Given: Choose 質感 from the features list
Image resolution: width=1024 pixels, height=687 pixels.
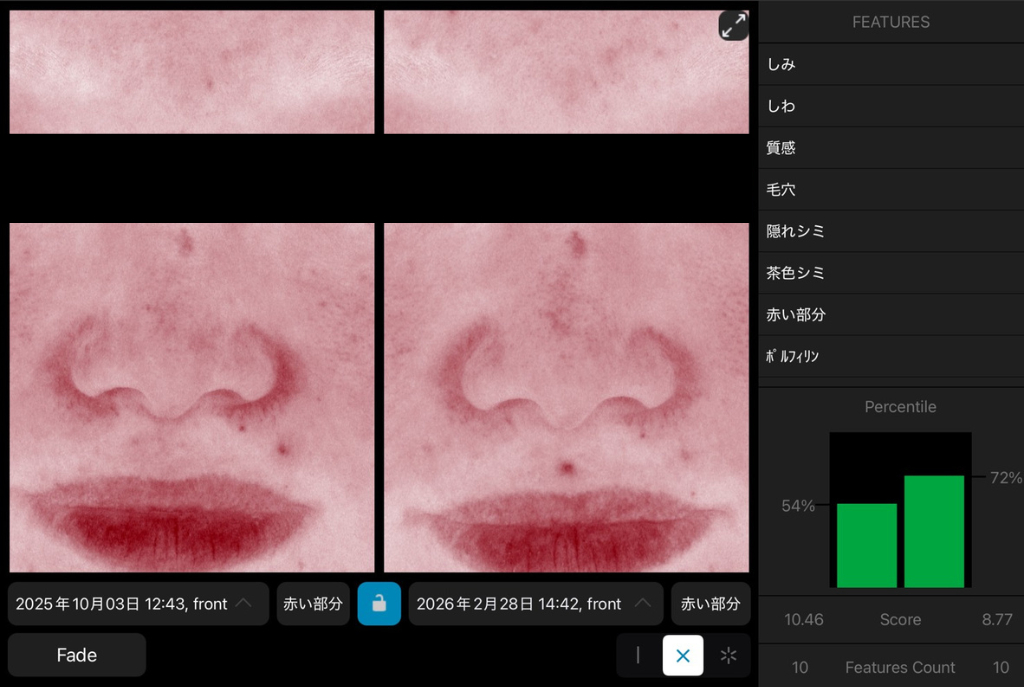Looking at the screenshot, I should (x=890, y=148).
